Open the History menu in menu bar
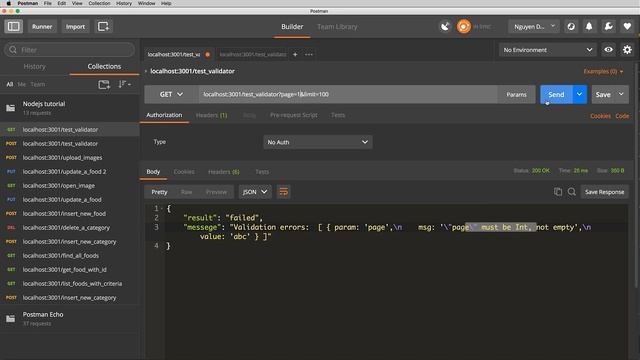 click(124, 3)
